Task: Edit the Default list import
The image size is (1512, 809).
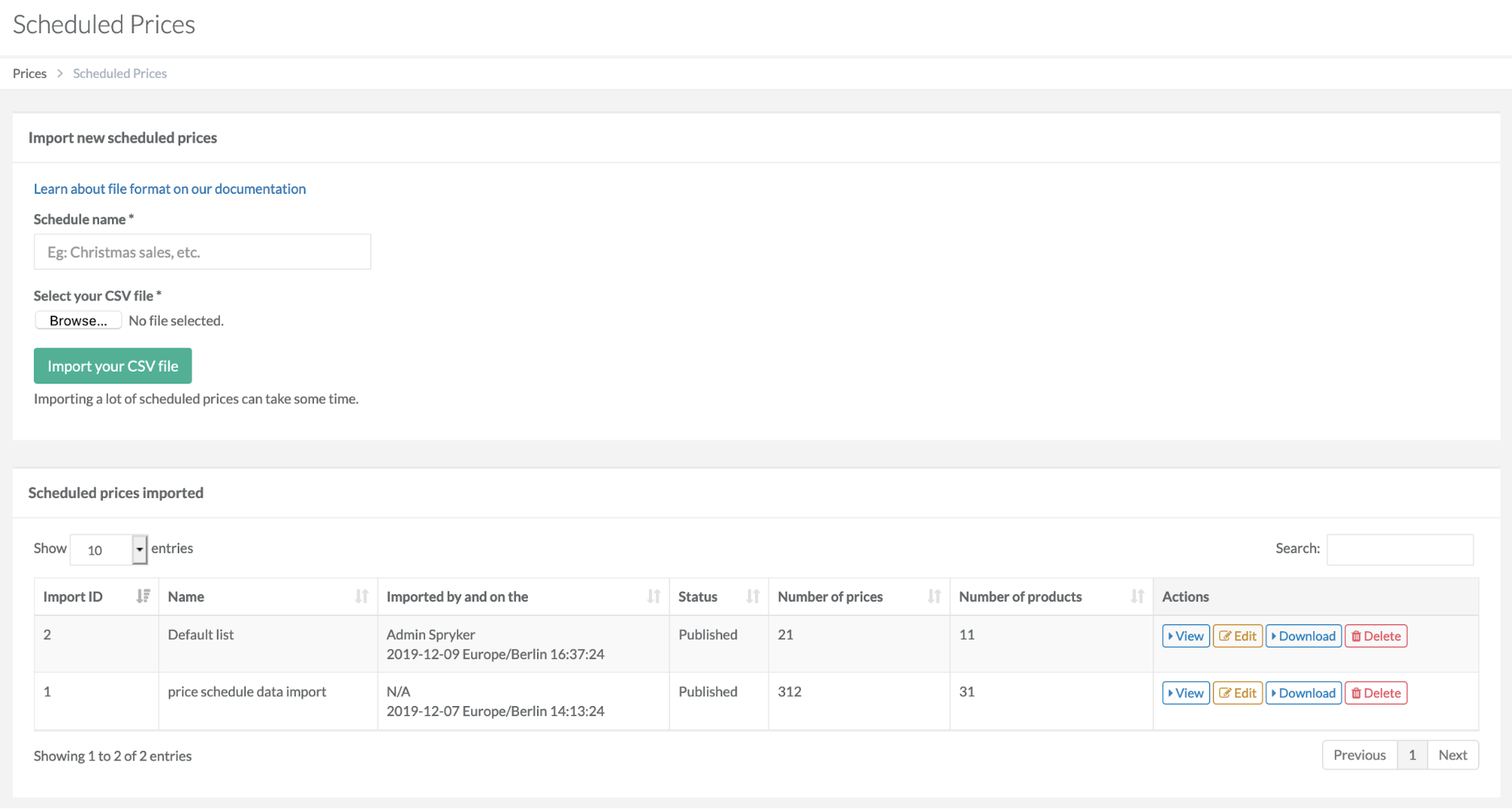Action: point(1237,636)
